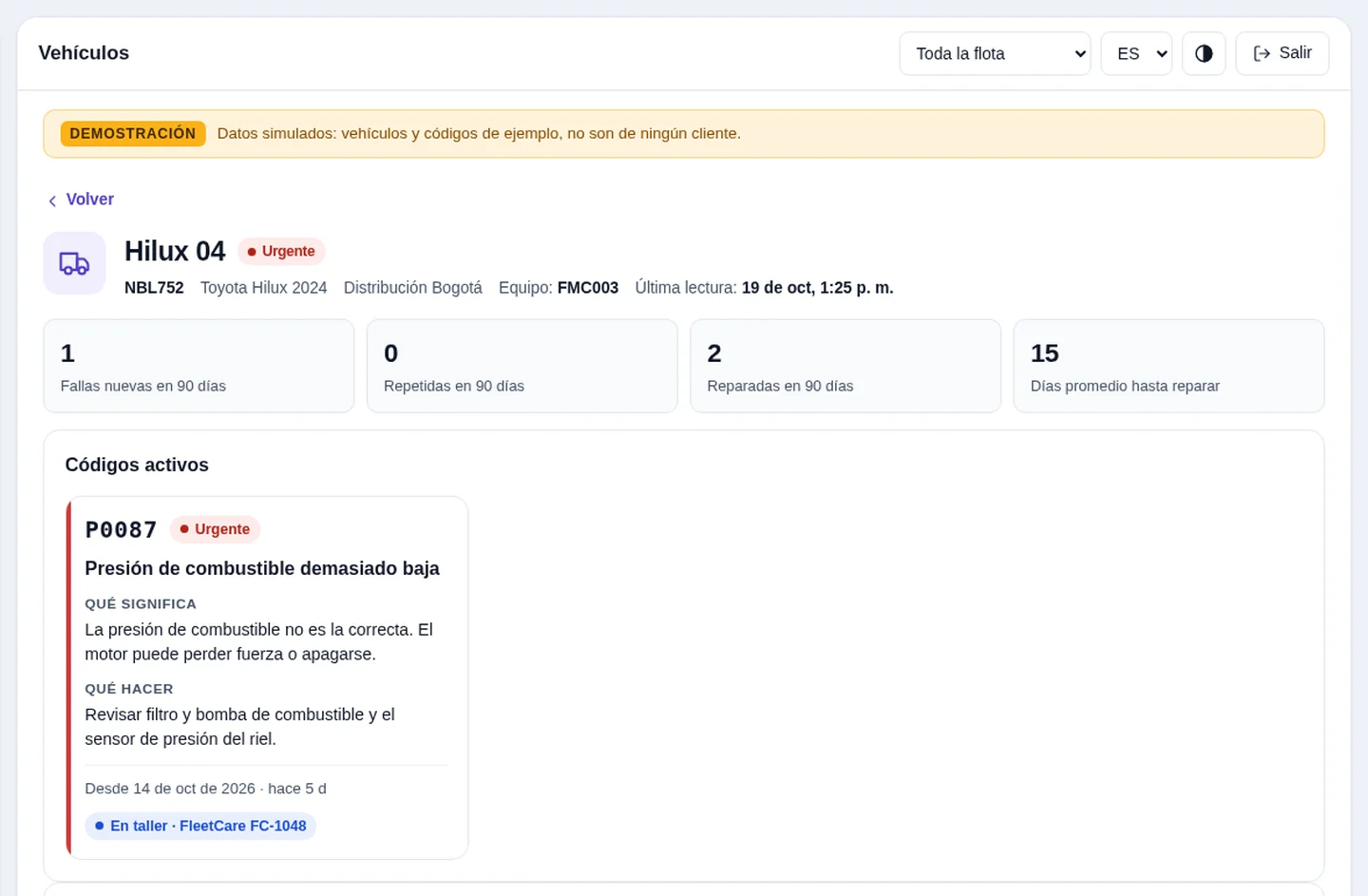Click the Urgente badge on the P0087 card

tap(215, 529)
